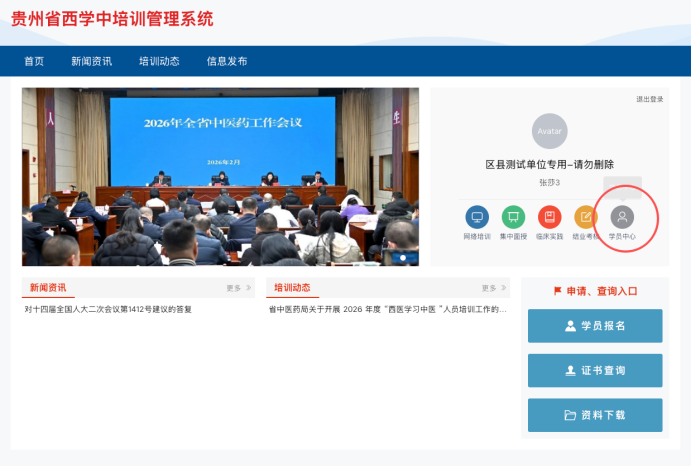The image size is (692, 467).
Task: Open news 对十四届全国人大二次会议第1412号建议的答复
Action: pos(108,309)
